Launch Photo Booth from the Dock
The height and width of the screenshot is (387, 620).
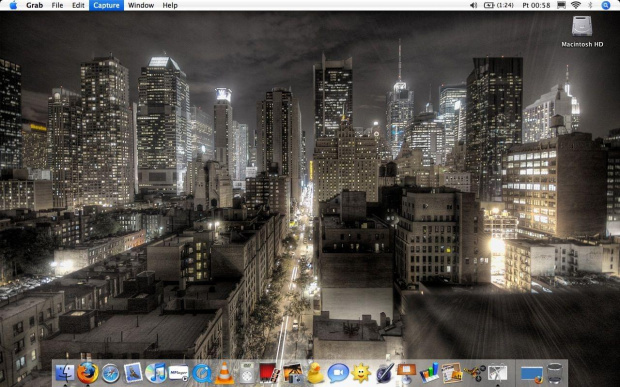(x=270, y=373)
